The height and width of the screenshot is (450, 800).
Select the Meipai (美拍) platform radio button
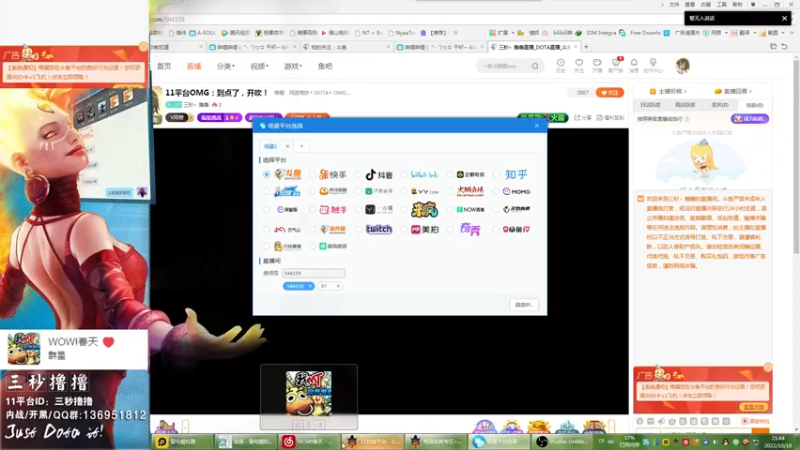404,230
